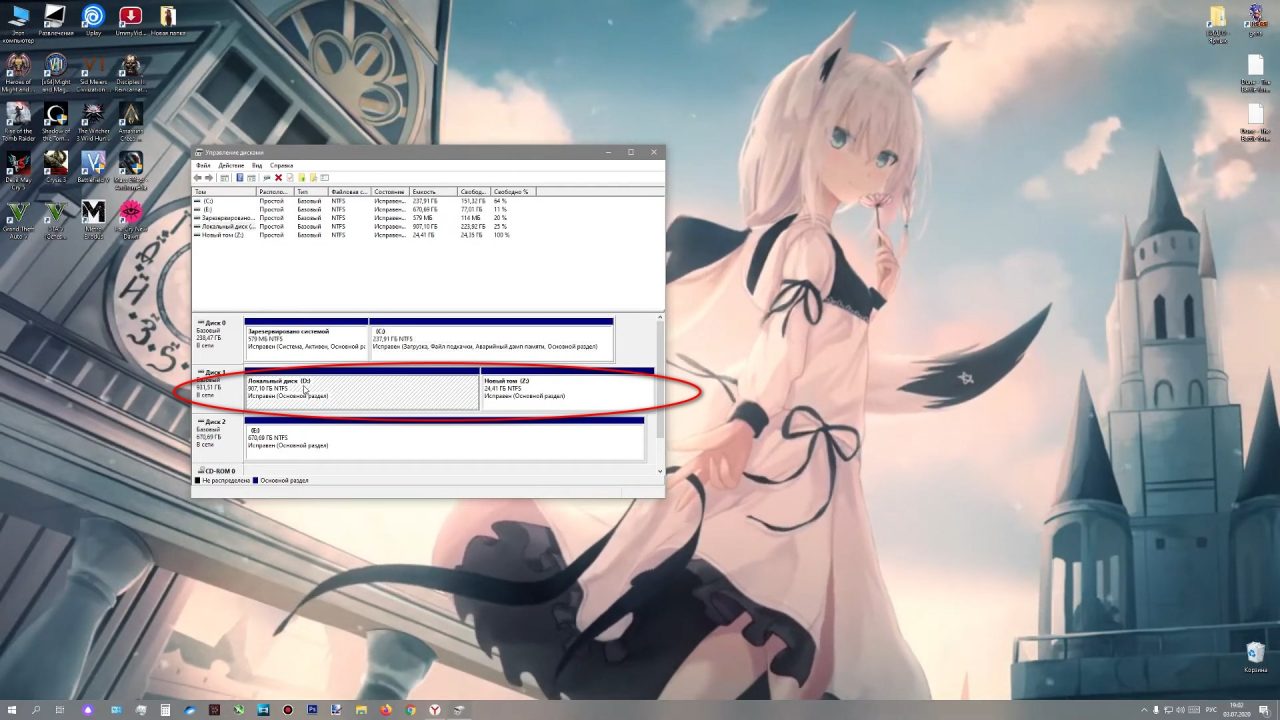Open the Файл menu
The height and width of the screenshot is (720, 1280).
(203, 165)
